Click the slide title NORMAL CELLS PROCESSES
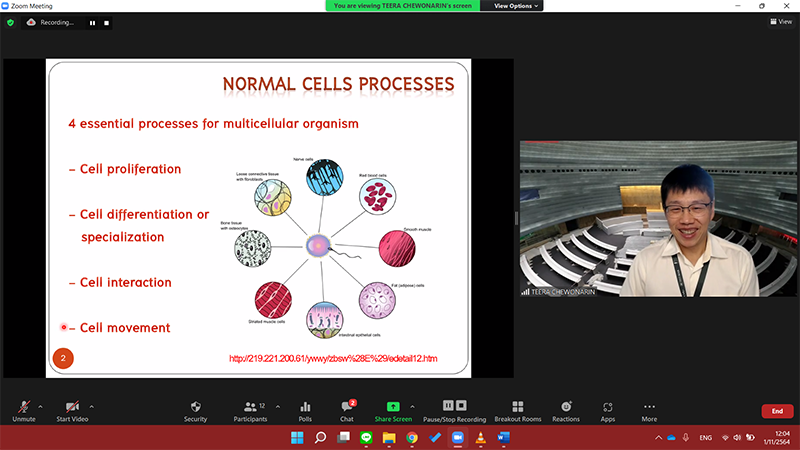This screenshot has width=800, height=450. click(338, 84)
